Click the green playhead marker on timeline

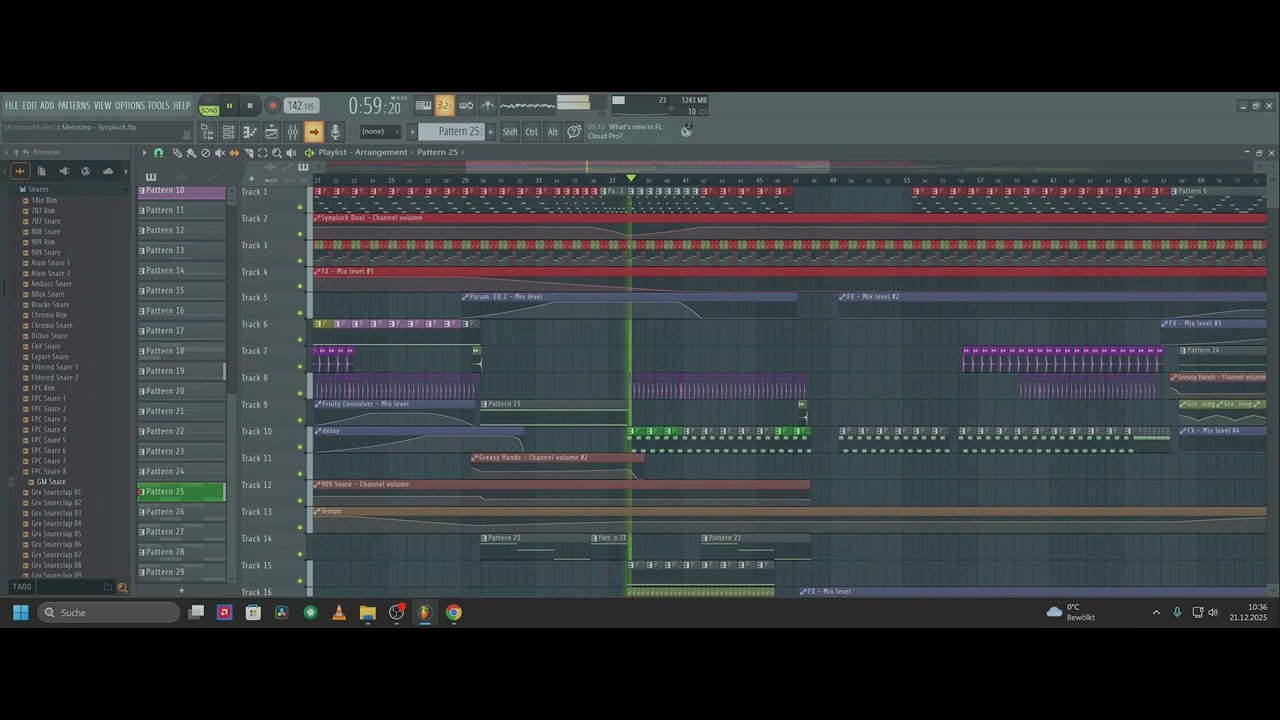(631, 178)
